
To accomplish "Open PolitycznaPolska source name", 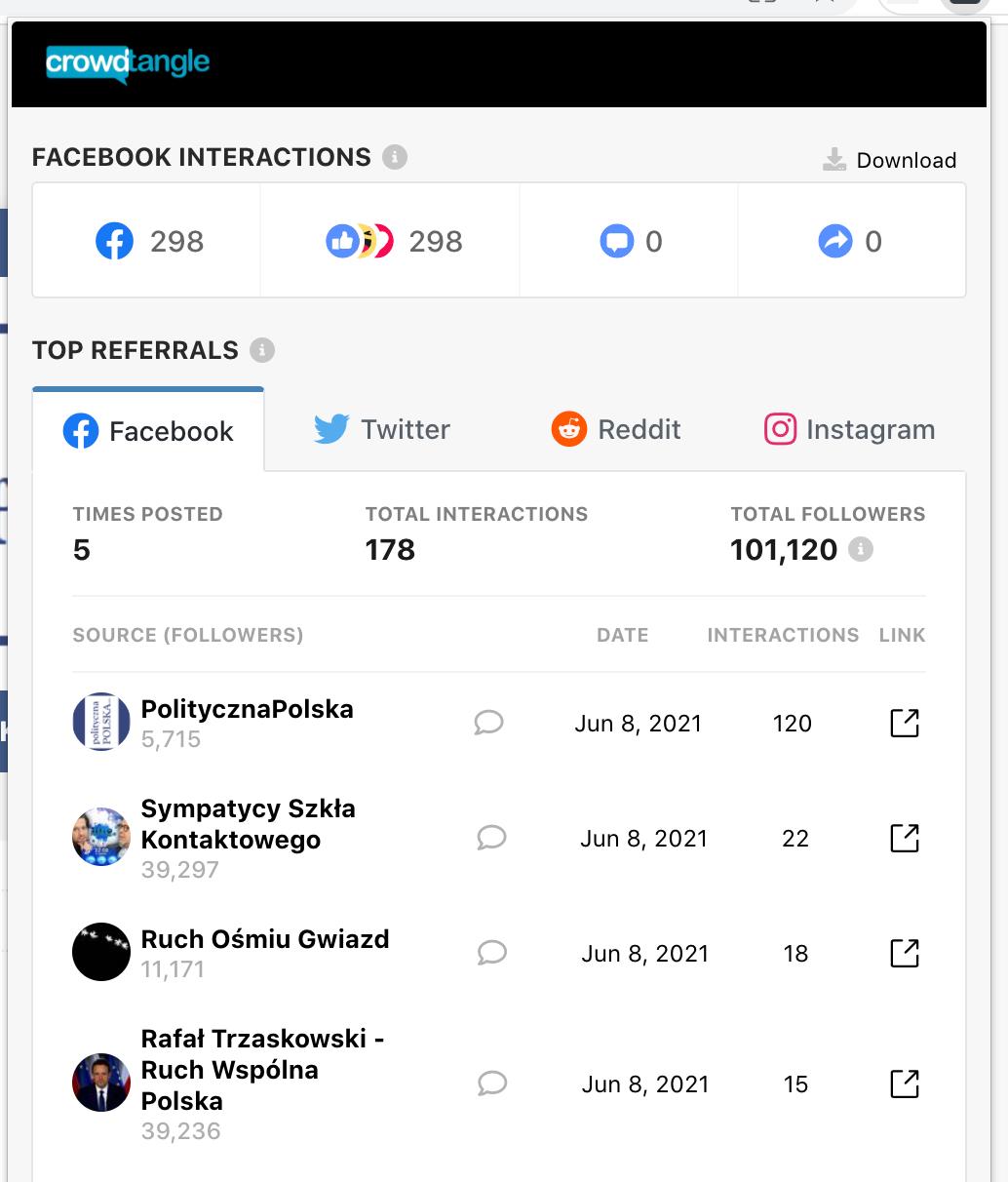I will (248, 709).
